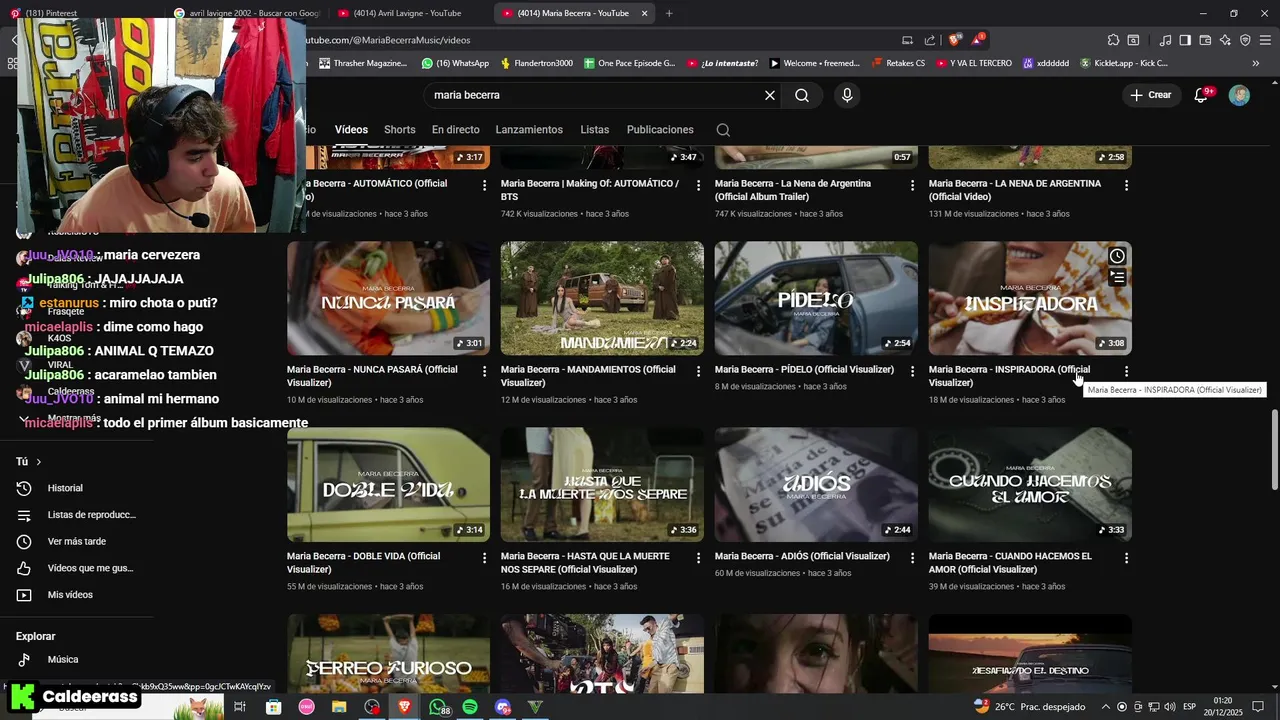Image resolution: width=1280 pixels, height=720 pixels.
Task: Toggle the Brave sidebar panel icon
Action: pyautogui.click(x=1185, y=40)
